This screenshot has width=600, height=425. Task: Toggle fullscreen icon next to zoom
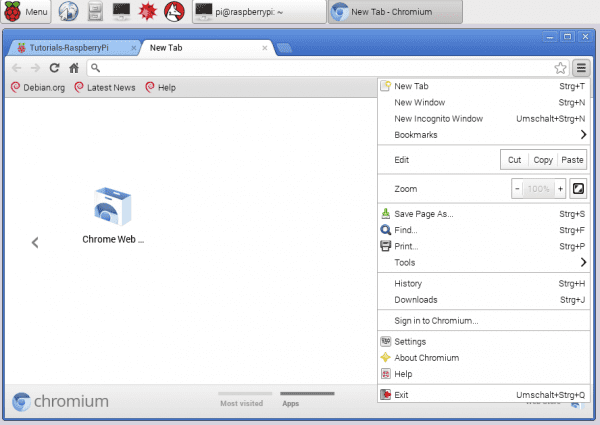click(x=578, y=188)
